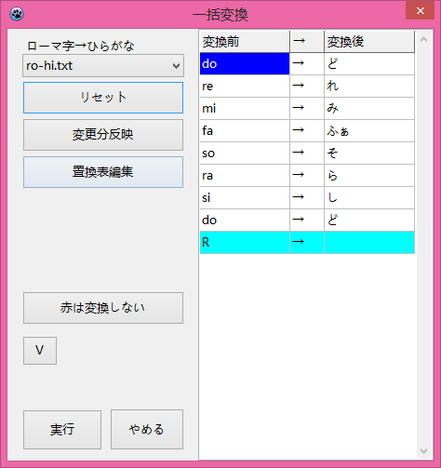Click the small V button
Viewport: 441px width, 468px height.
(40, 350)
